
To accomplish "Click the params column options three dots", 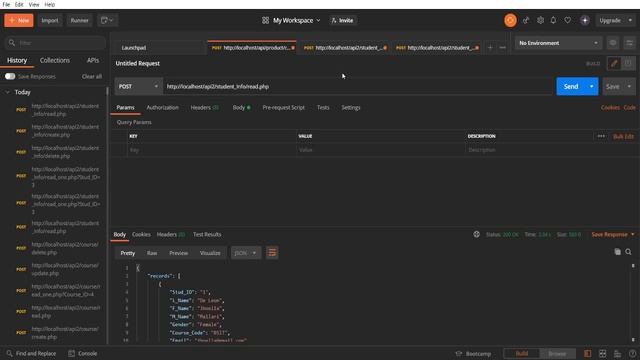I will (x=601, y=136).
